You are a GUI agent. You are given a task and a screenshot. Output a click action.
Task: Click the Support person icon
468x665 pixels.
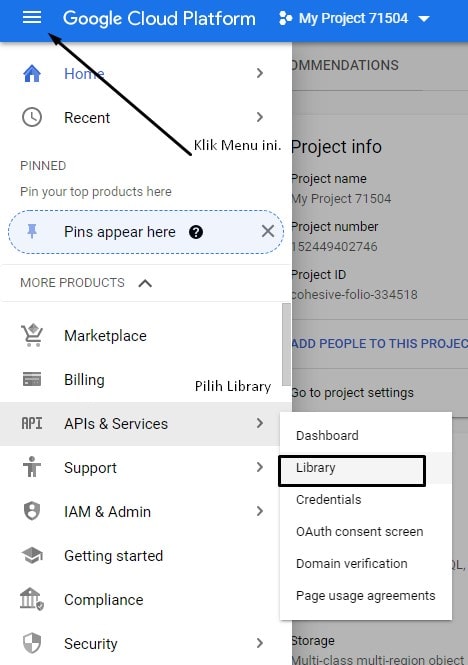pyautogui.click(x=32, y=467)
